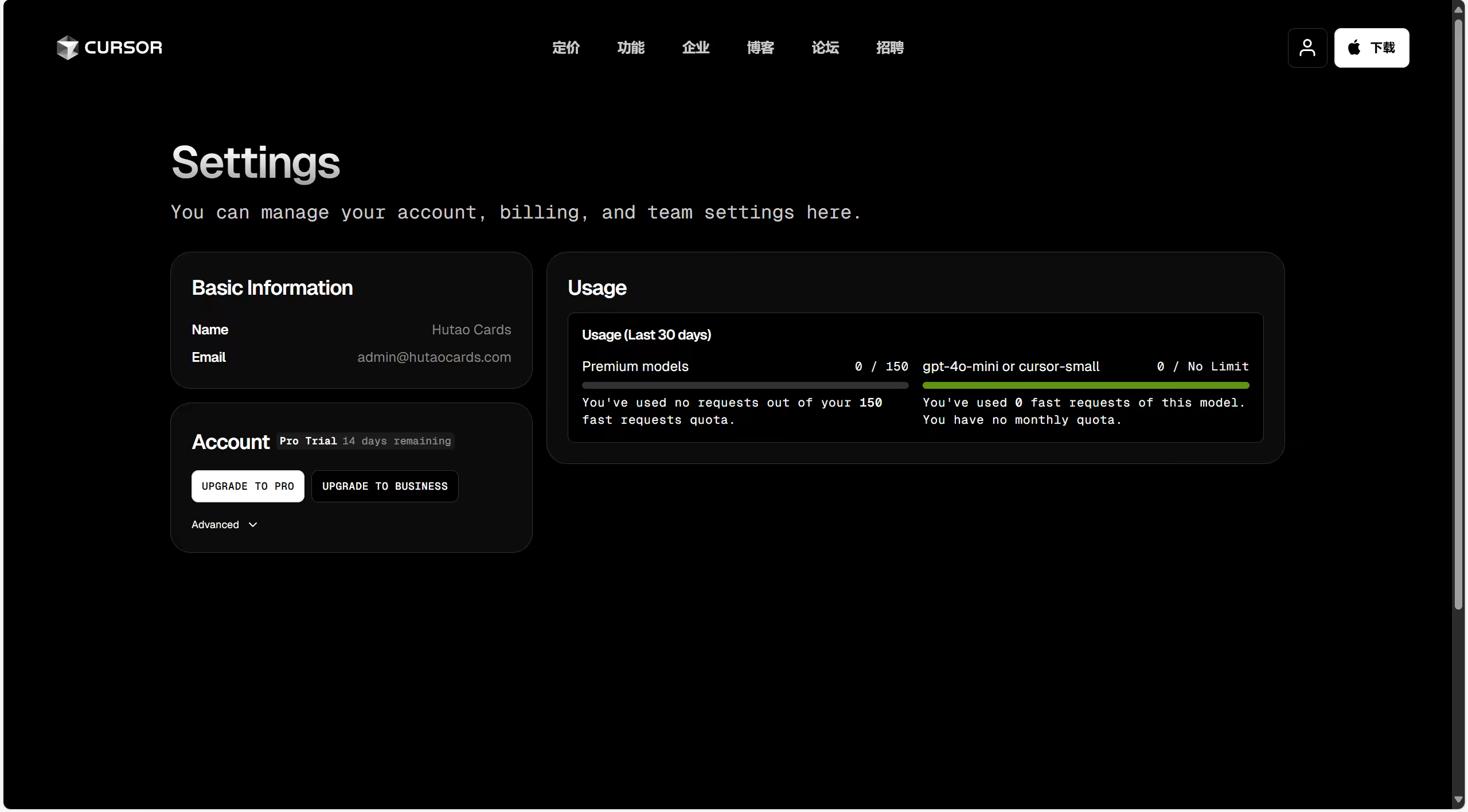Open the user account profile icon
Screen dimensions: 1468x812
point(1307,48)
